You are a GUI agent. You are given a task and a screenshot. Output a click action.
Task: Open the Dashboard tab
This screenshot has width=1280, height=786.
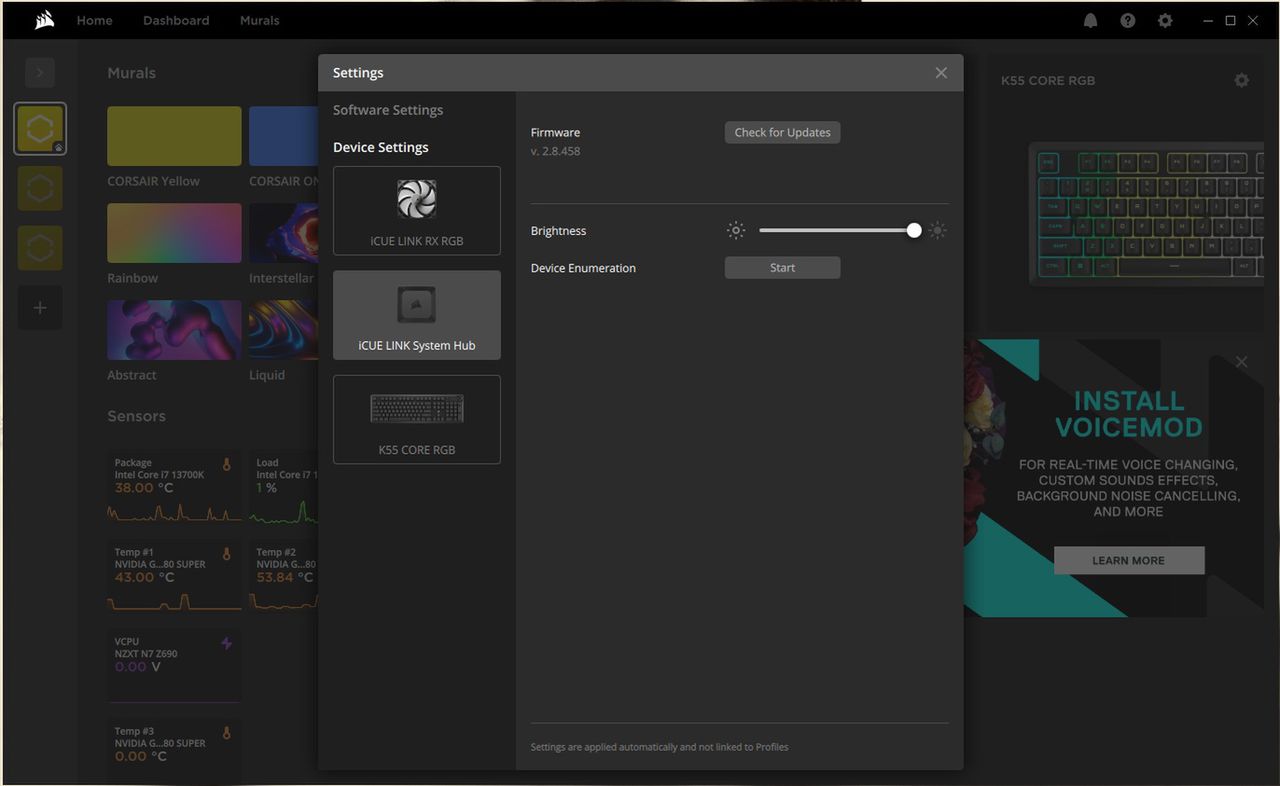(176, 20)
